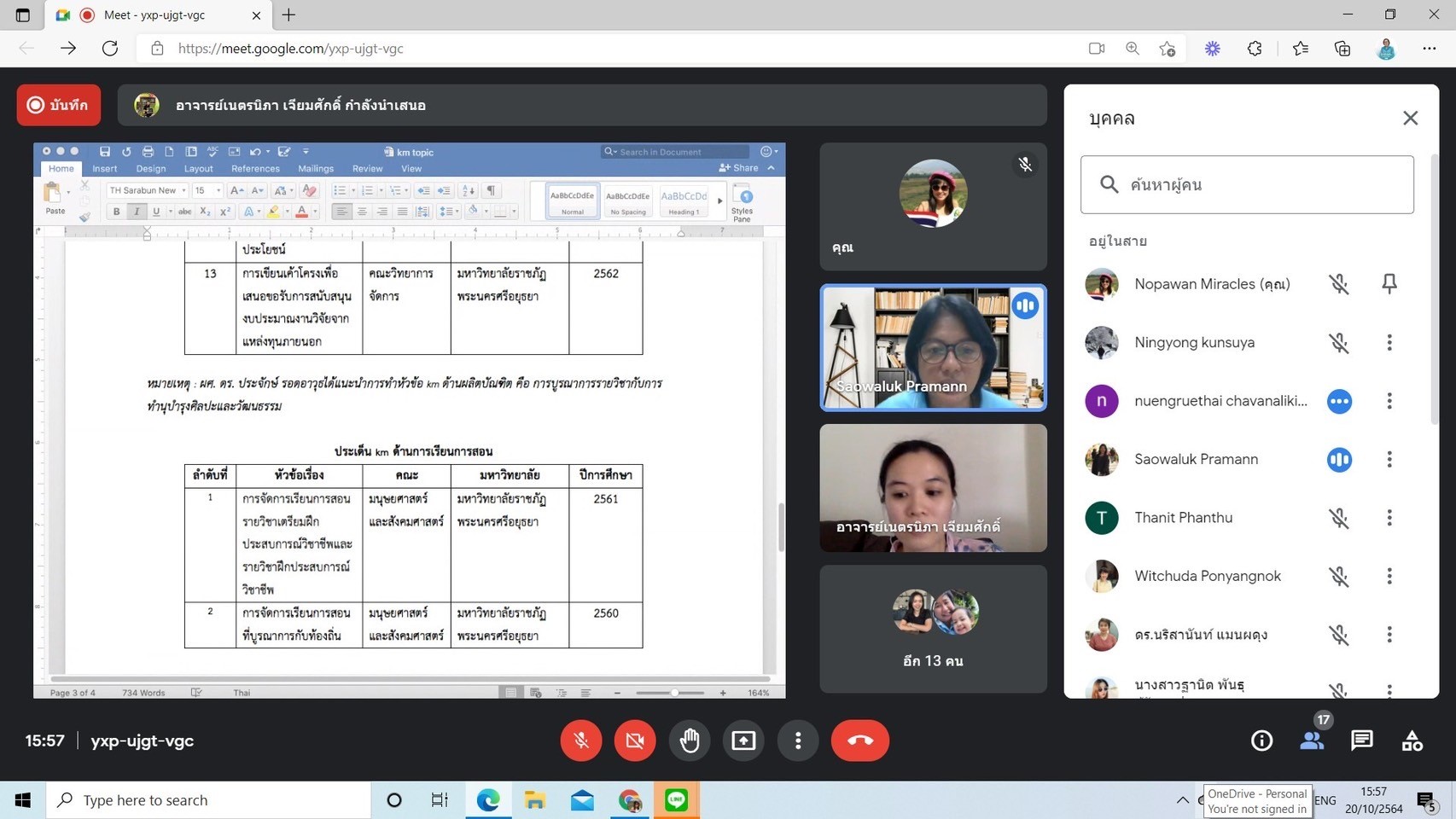1456x819 pixels.
Task: Open more actions for nuengruethai chavanaliki
Action: [x=1389, y=401]
